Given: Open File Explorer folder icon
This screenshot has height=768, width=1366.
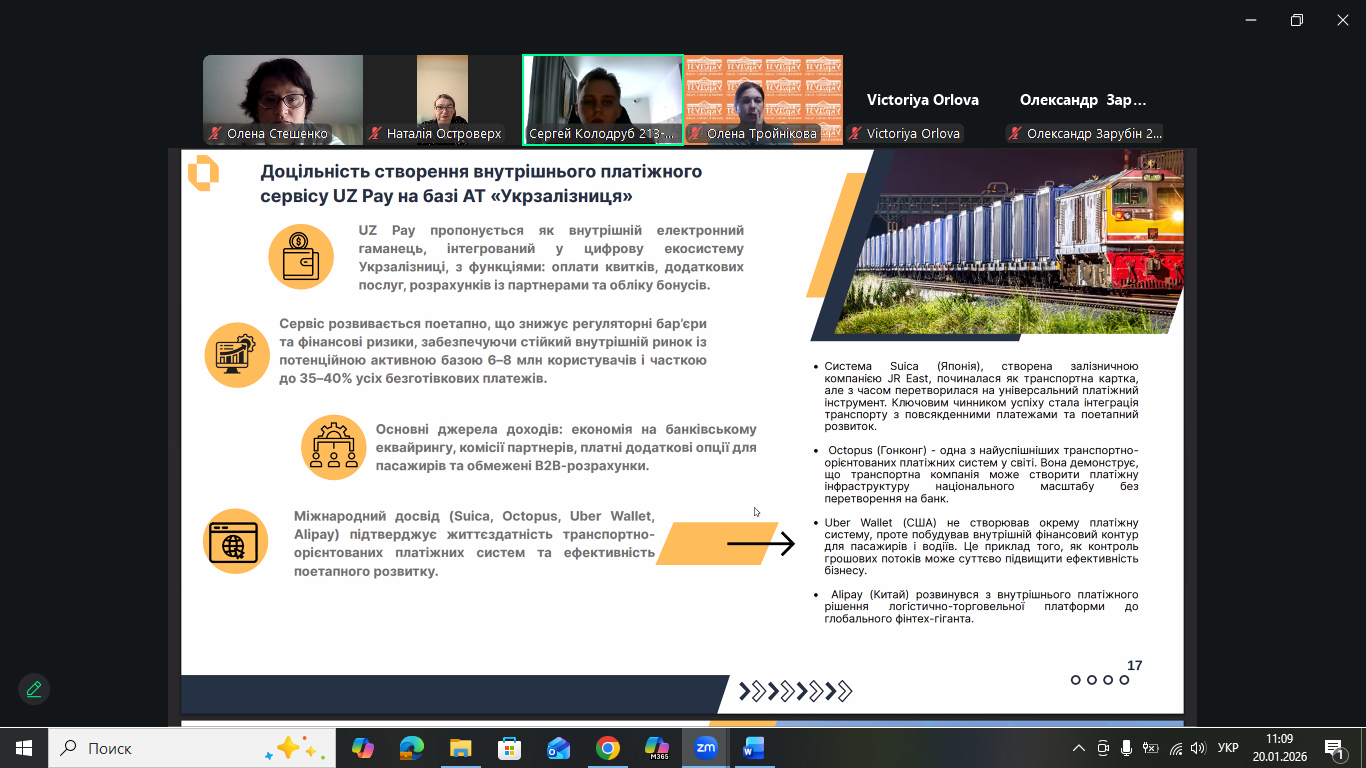Looking at the screenshot, I should point(460,748).
